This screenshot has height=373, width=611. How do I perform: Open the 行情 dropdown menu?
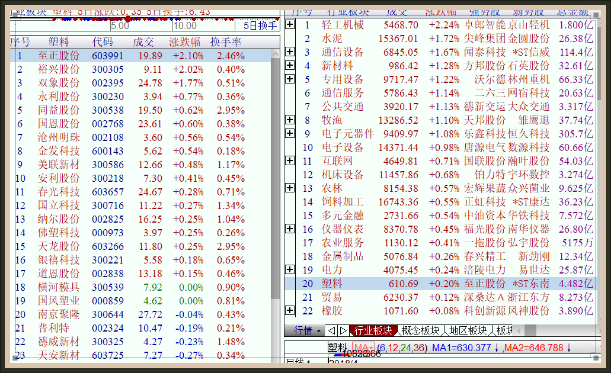[x=307, y=331]
